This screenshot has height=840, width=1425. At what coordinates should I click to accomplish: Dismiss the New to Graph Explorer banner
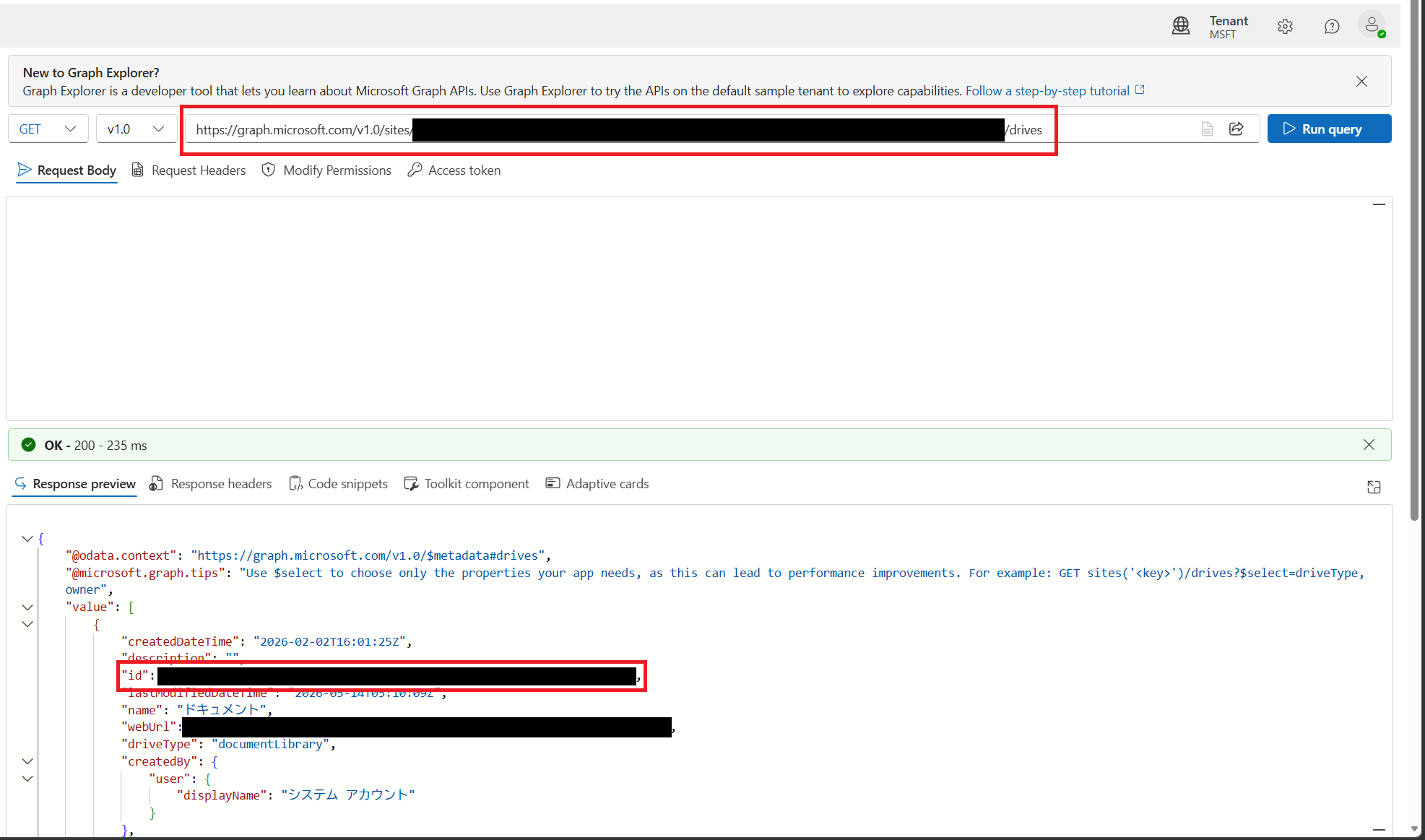[1361, 82]
